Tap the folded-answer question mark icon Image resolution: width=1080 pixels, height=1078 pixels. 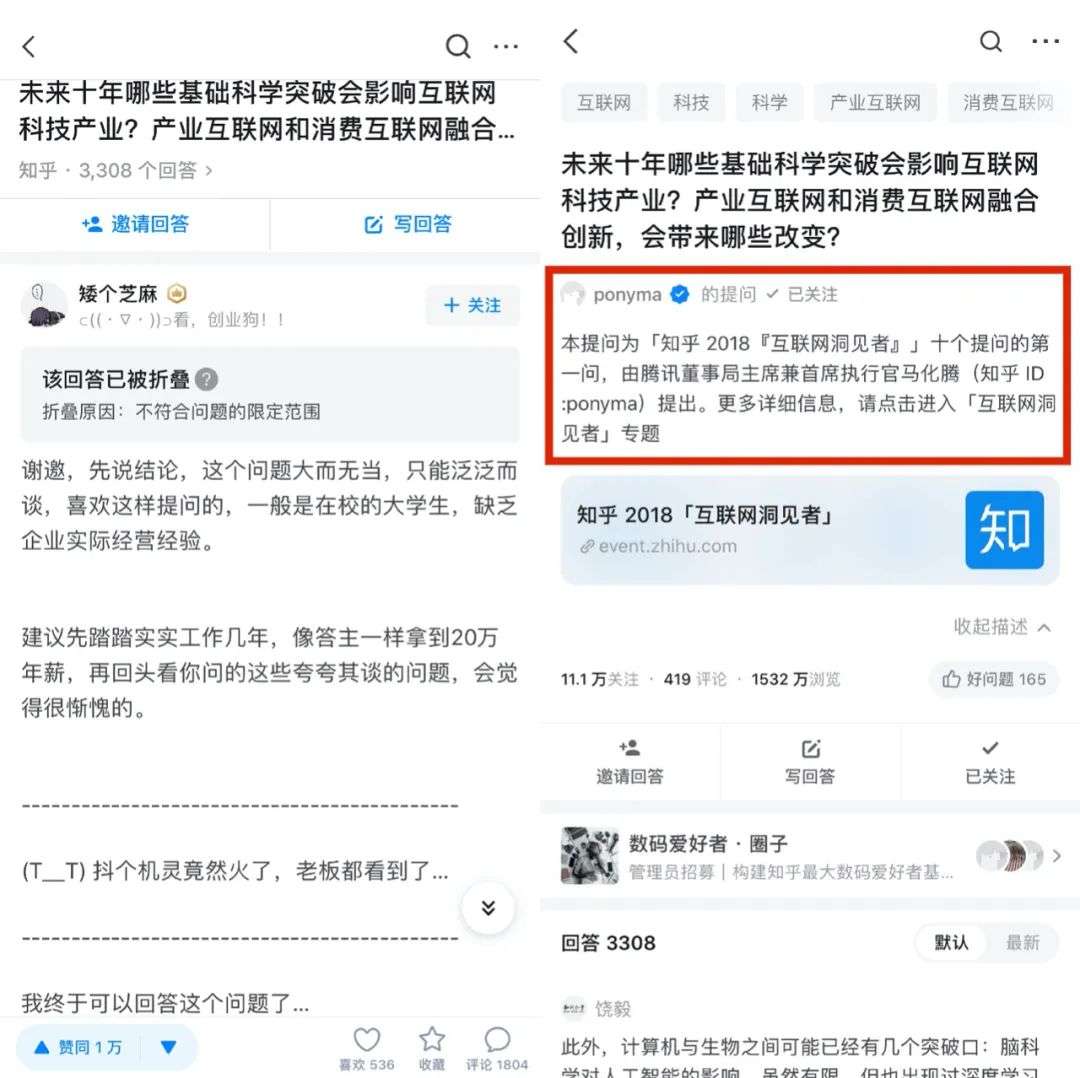coord(207,379)
